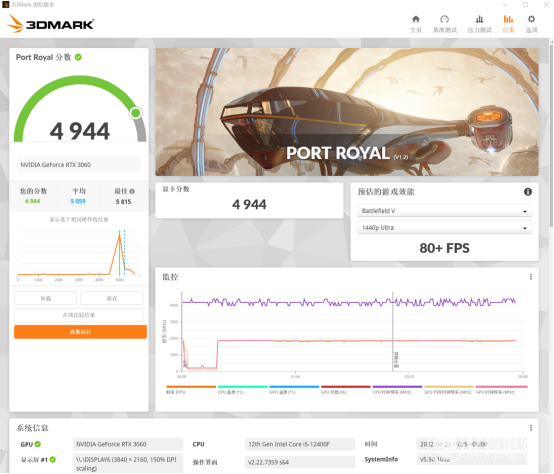Click the info icon next to best score 5 815
554x474 pixels.
(132, 191)
